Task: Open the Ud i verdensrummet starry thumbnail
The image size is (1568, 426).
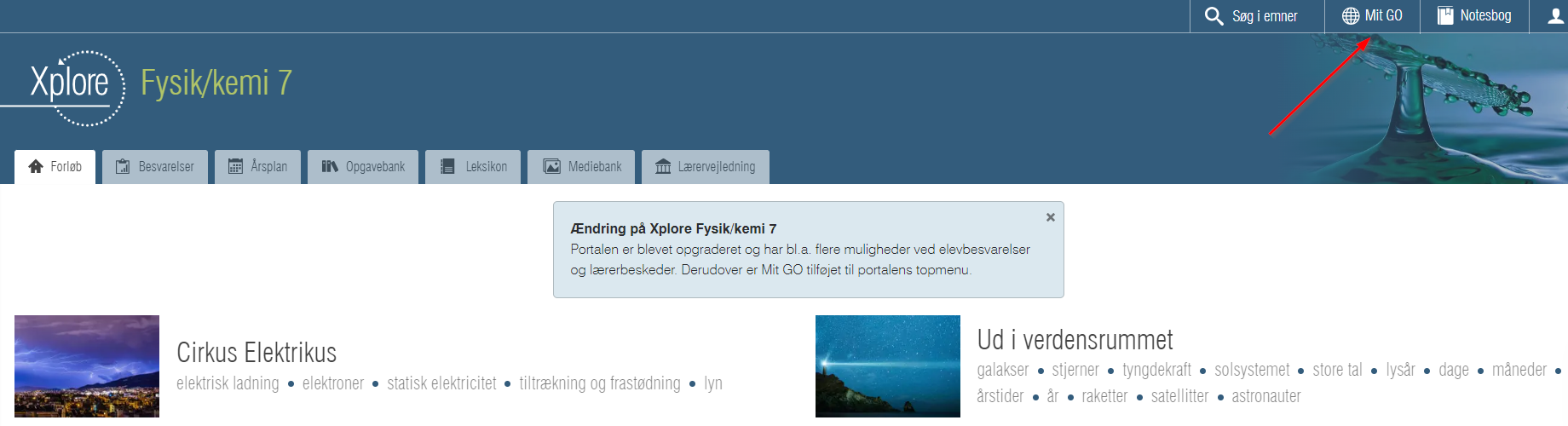Action: click(887, 366)
